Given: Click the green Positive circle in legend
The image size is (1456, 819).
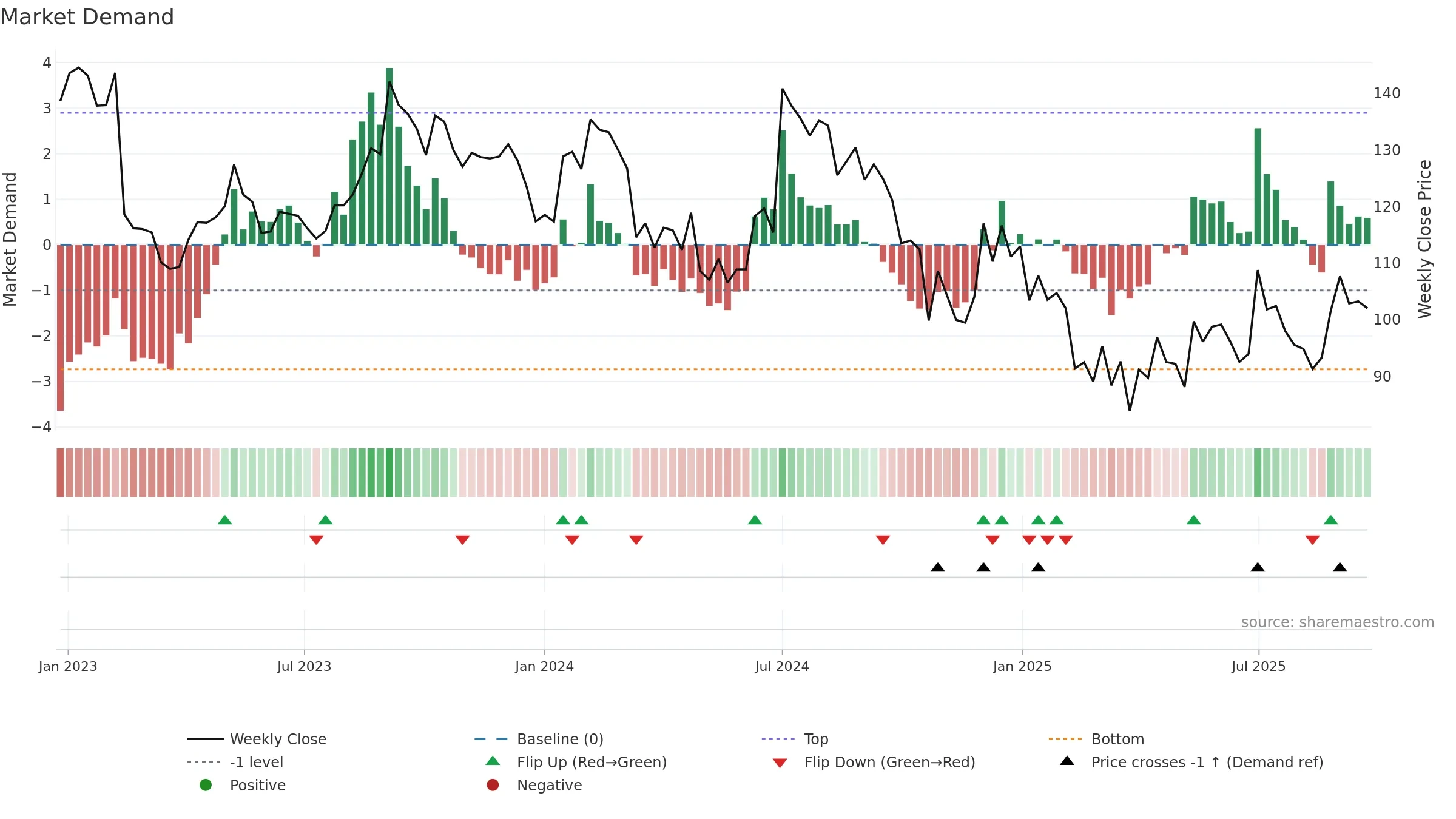Looking at the screenshot, I should coord(206,785).
